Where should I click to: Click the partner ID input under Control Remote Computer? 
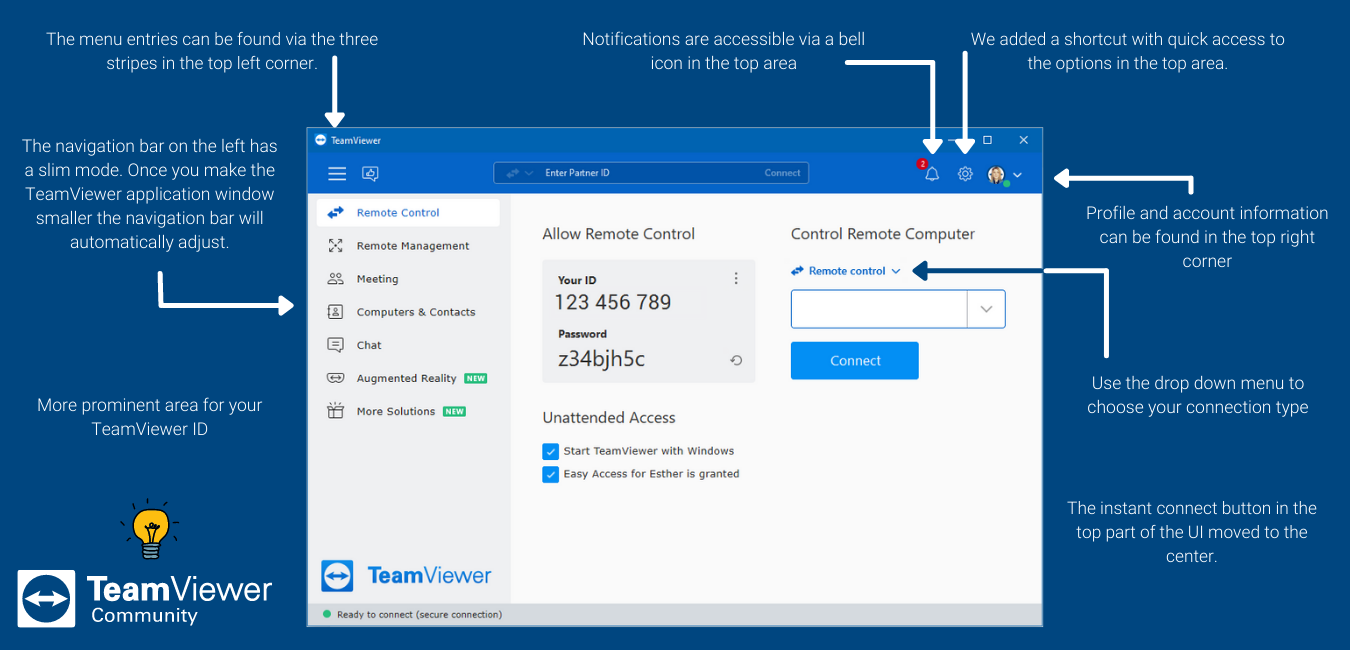tap(879, 309)
